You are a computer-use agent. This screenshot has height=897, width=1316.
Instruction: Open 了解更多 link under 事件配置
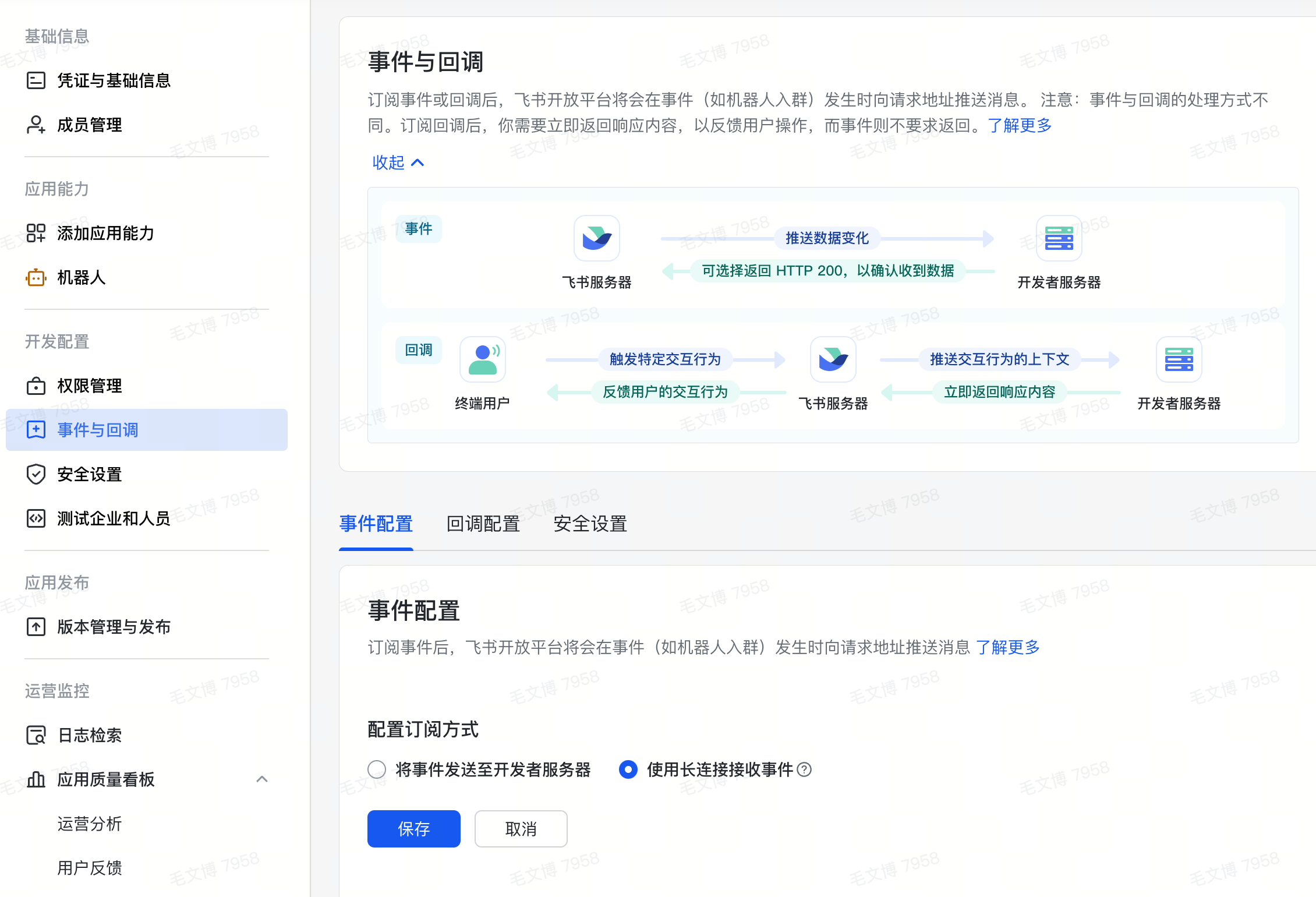pyautogui.click(x=1007, y=647)
